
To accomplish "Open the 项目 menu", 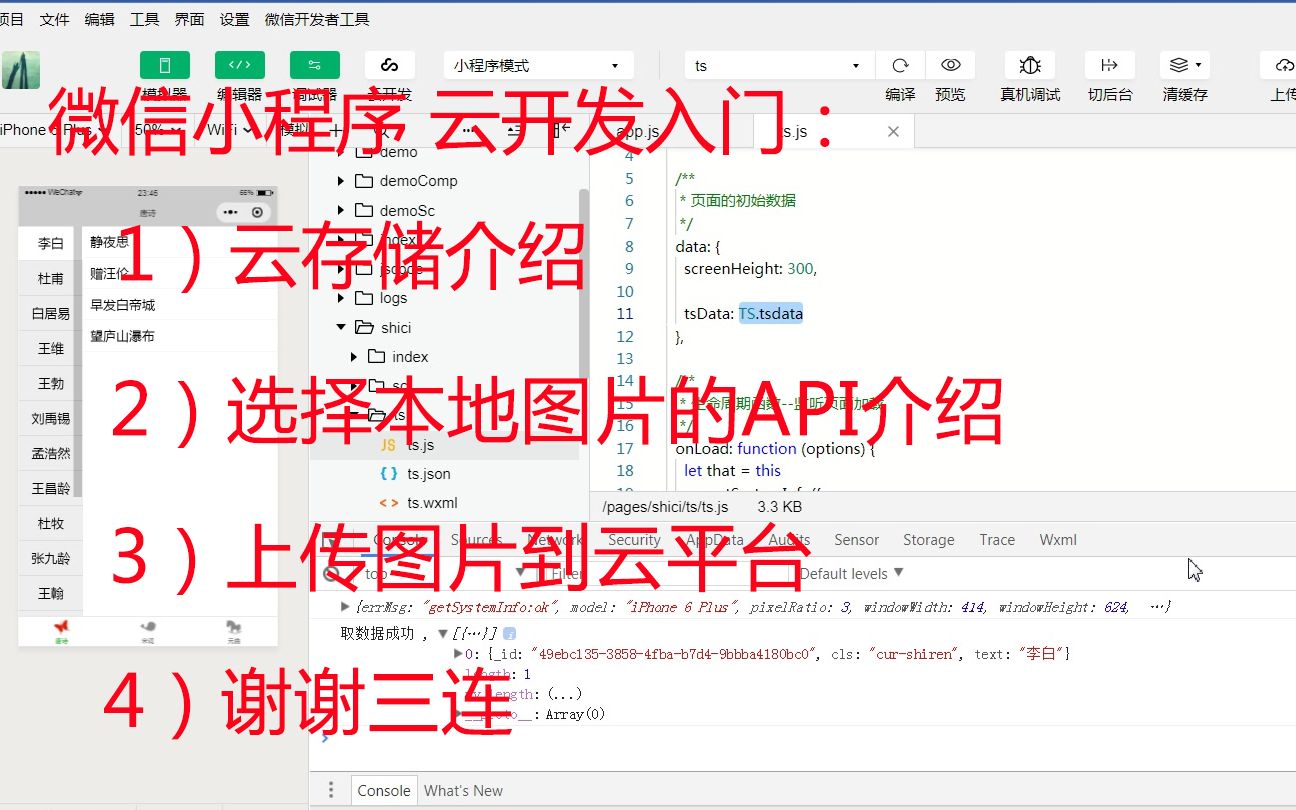I will point(12,19).
